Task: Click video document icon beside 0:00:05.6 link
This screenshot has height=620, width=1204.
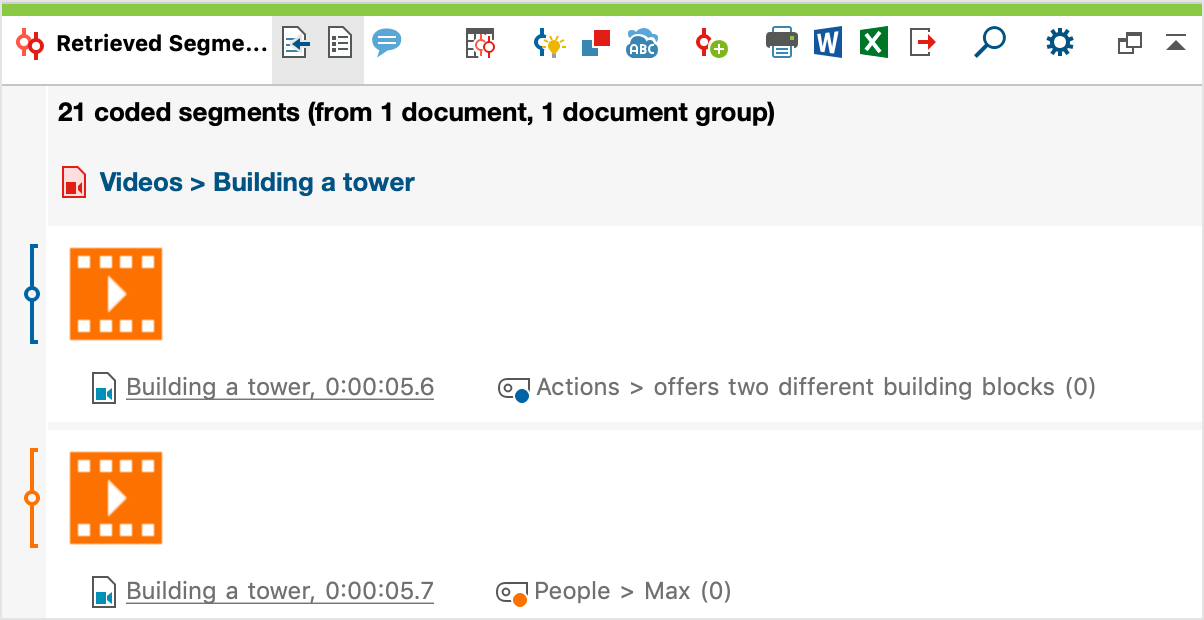Action: click(104, 388)
